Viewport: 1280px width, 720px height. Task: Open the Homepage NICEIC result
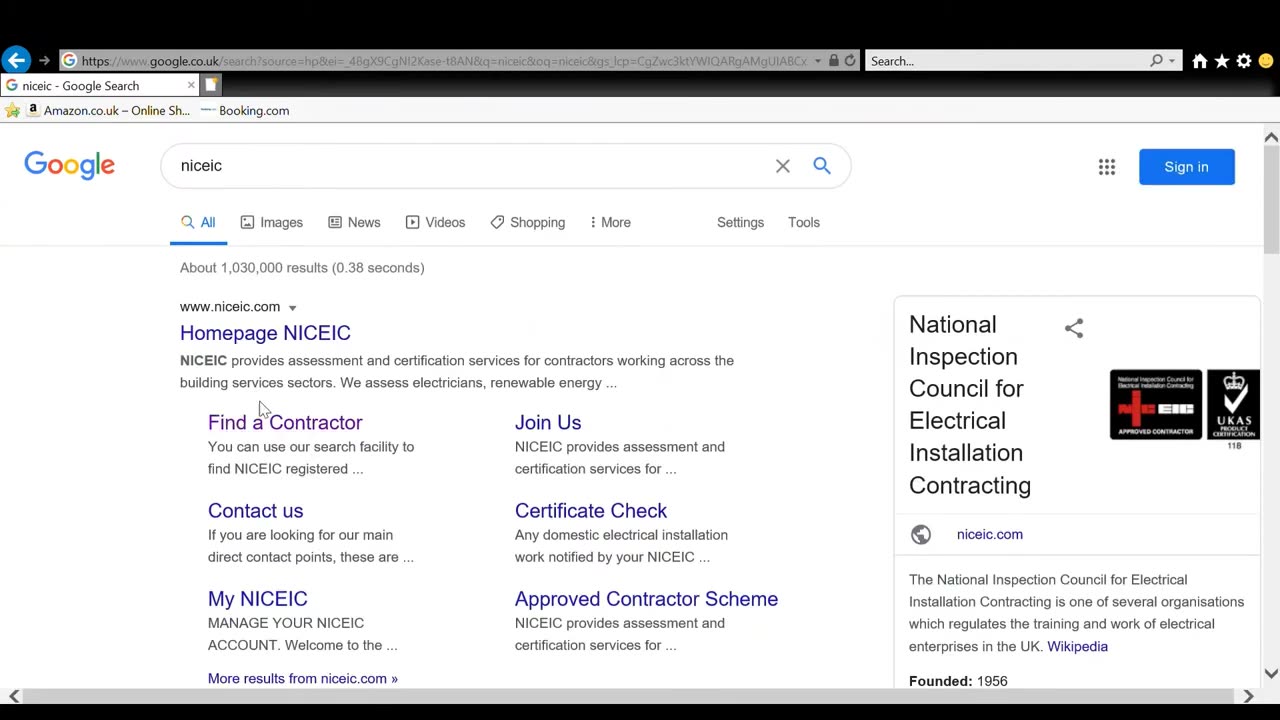pos(265,333)
